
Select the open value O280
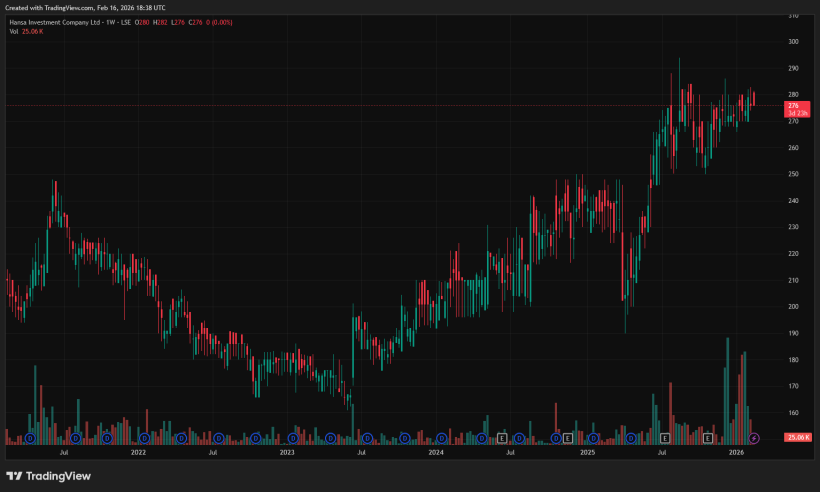[x=142, y=22]
